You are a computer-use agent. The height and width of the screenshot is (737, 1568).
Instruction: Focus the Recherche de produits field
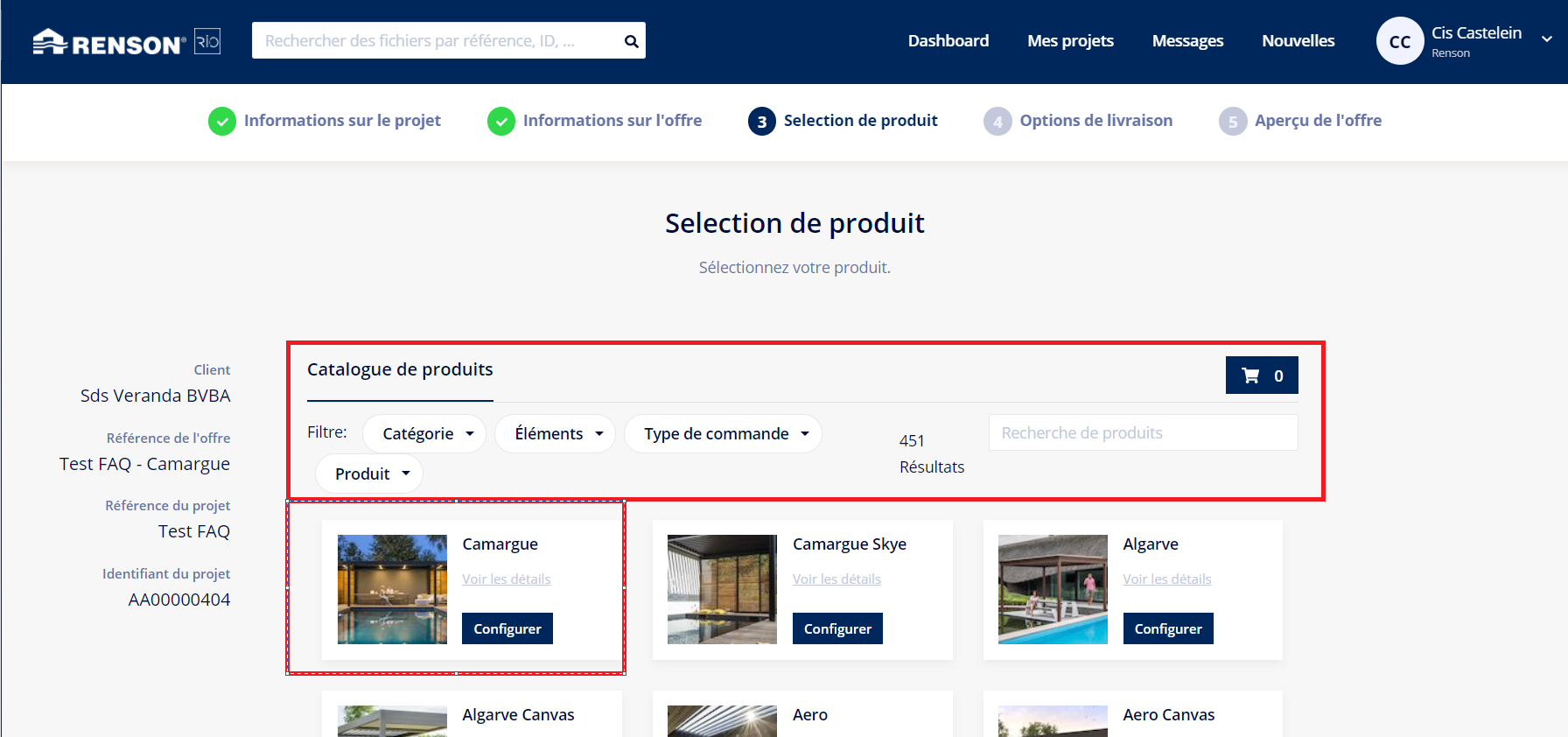[x=1143, y=433]
